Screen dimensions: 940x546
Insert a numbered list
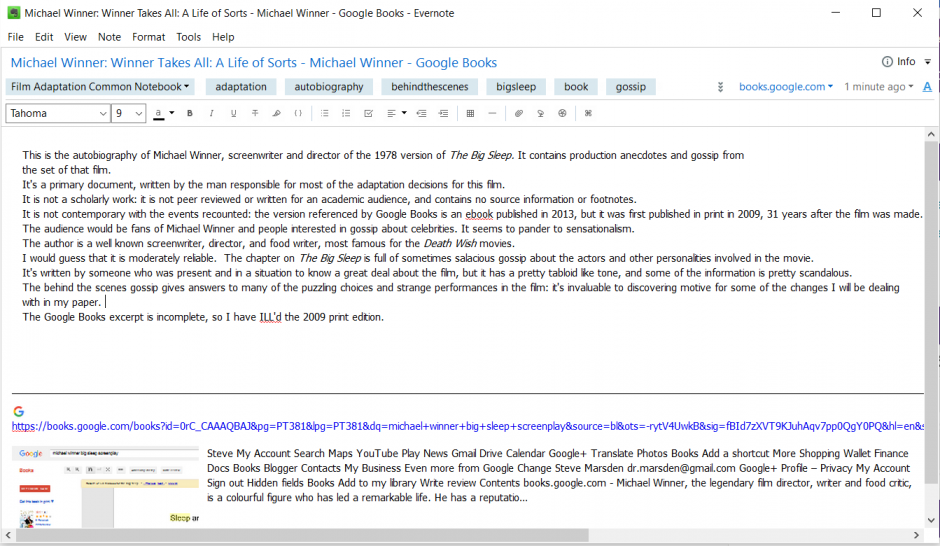click(346, 113)
